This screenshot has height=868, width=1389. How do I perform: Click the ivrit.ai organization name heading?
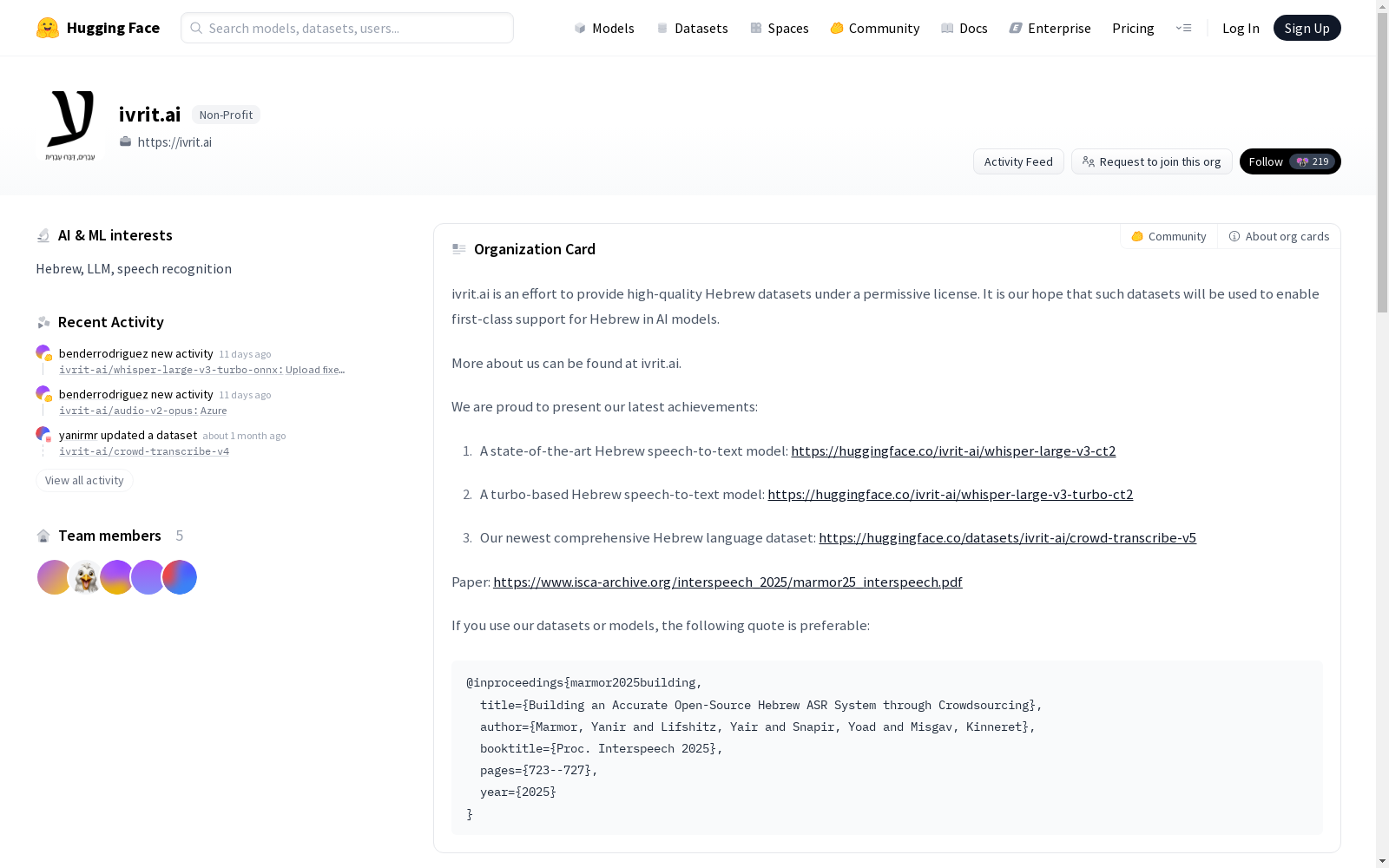pos(149,115)
